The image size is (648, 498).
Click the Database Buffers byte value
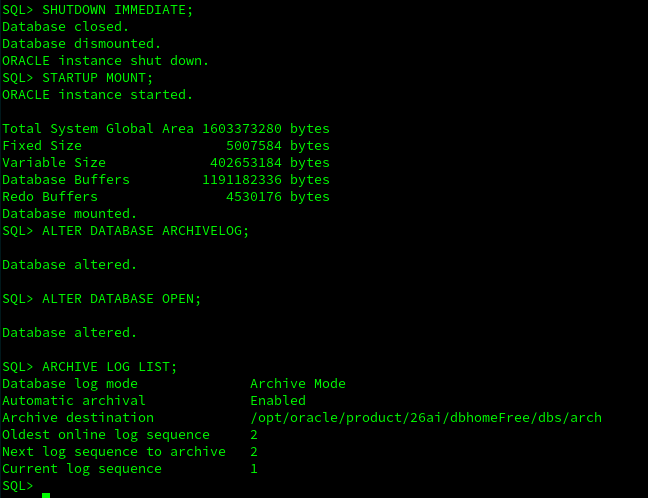[242, 180]
